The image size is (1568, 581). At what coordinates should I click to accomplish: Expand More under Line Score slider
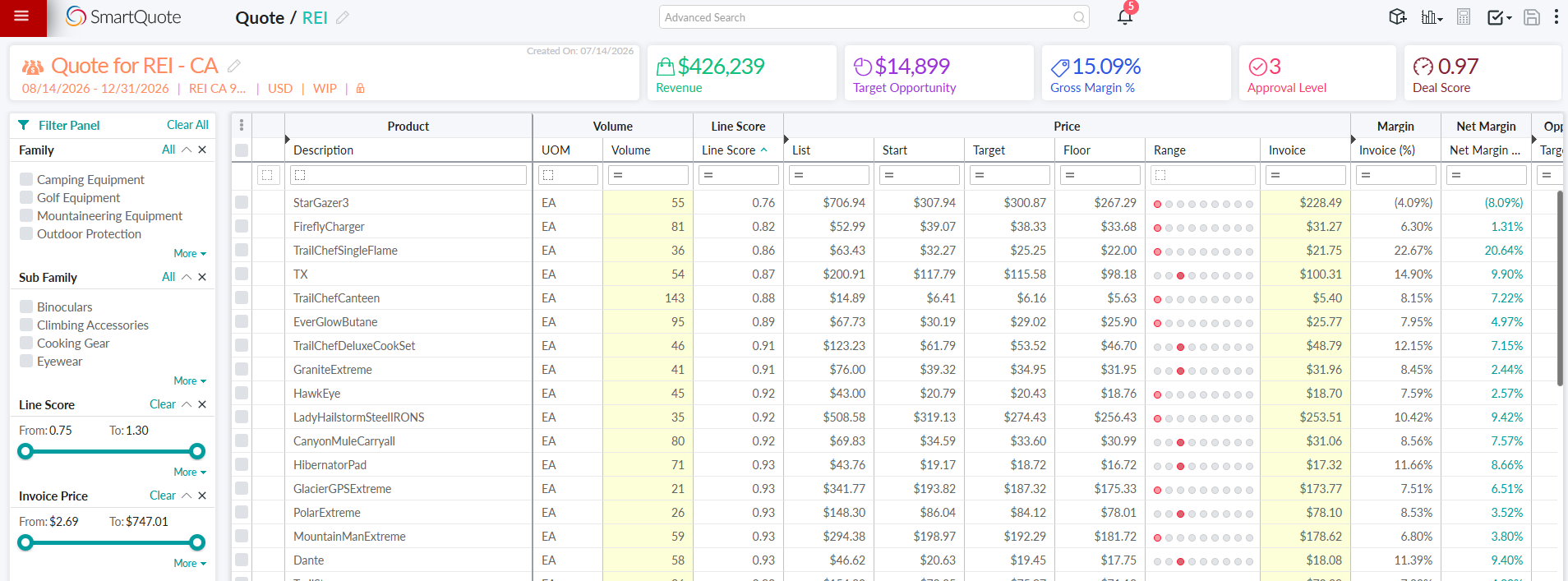[190, 472]
